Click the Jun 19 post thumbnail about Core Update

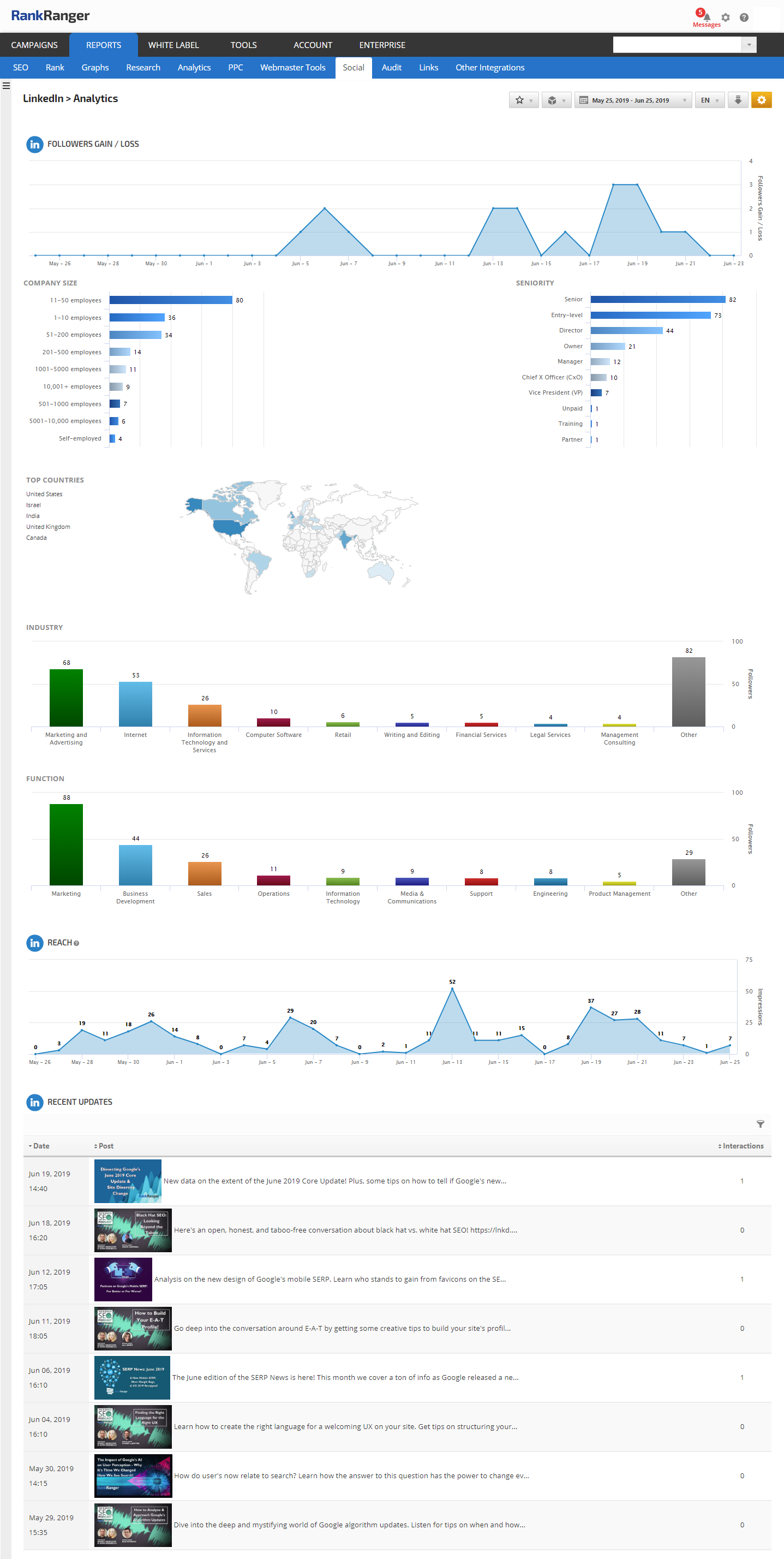click(x=128, y=1181)
